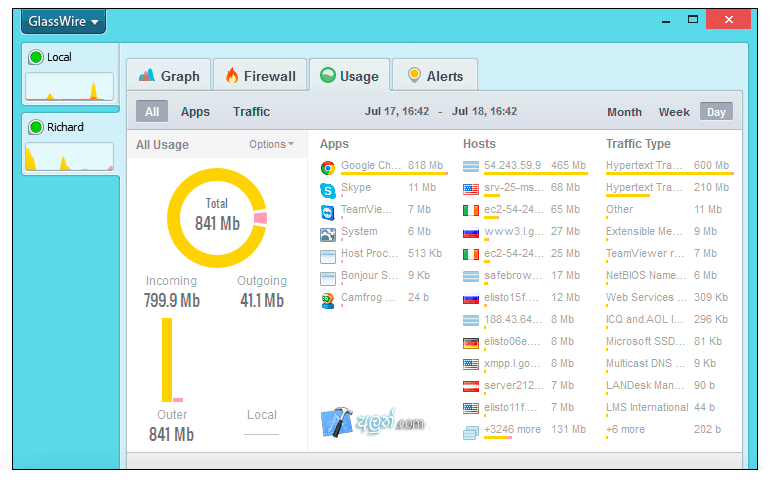This screenshot has height=484, width=770.
Task: Click the green Local status indicator
Action: click(36, 57)
